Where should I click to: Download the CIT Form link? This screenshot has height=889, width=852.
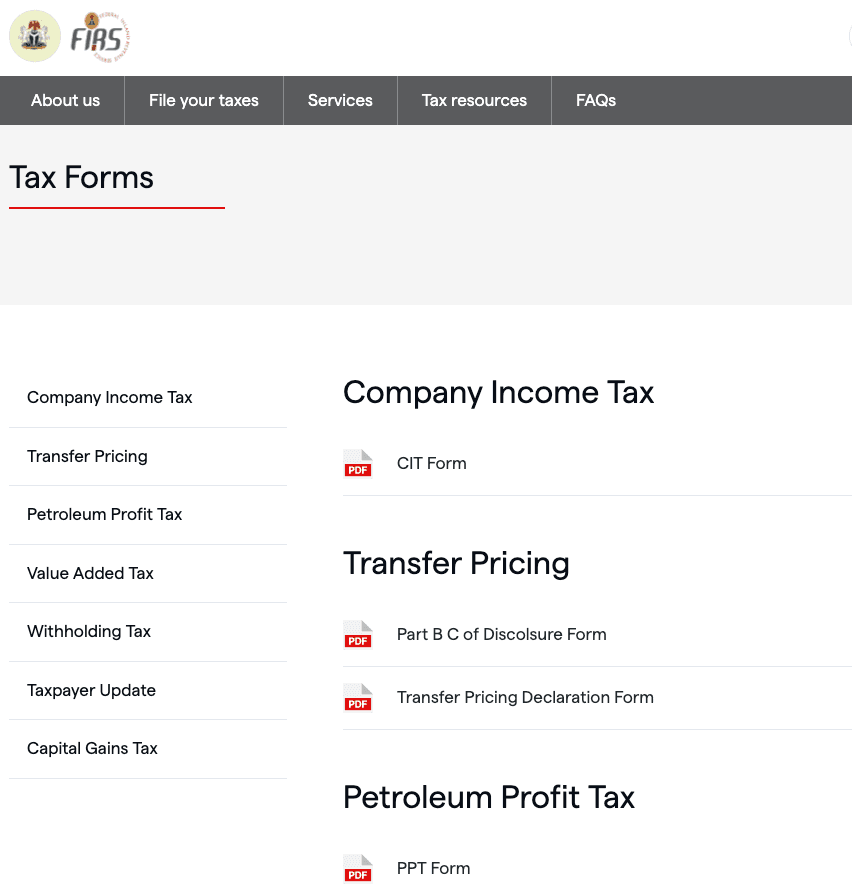click(x=432, y=464)
